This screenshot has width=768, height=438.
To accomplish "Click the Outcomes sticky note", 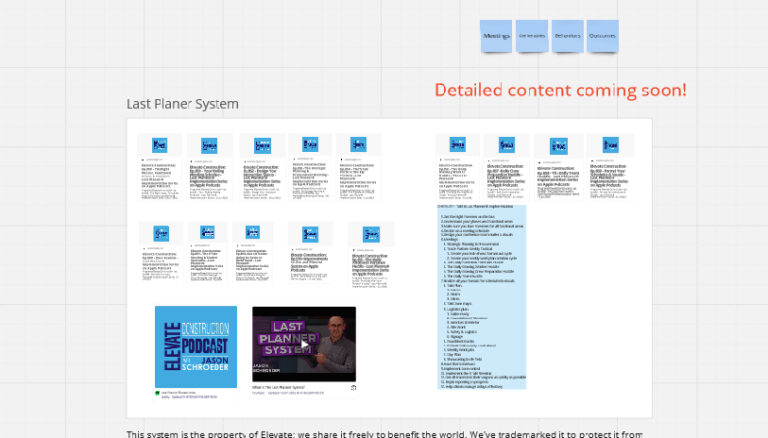I will pos(602,36).
